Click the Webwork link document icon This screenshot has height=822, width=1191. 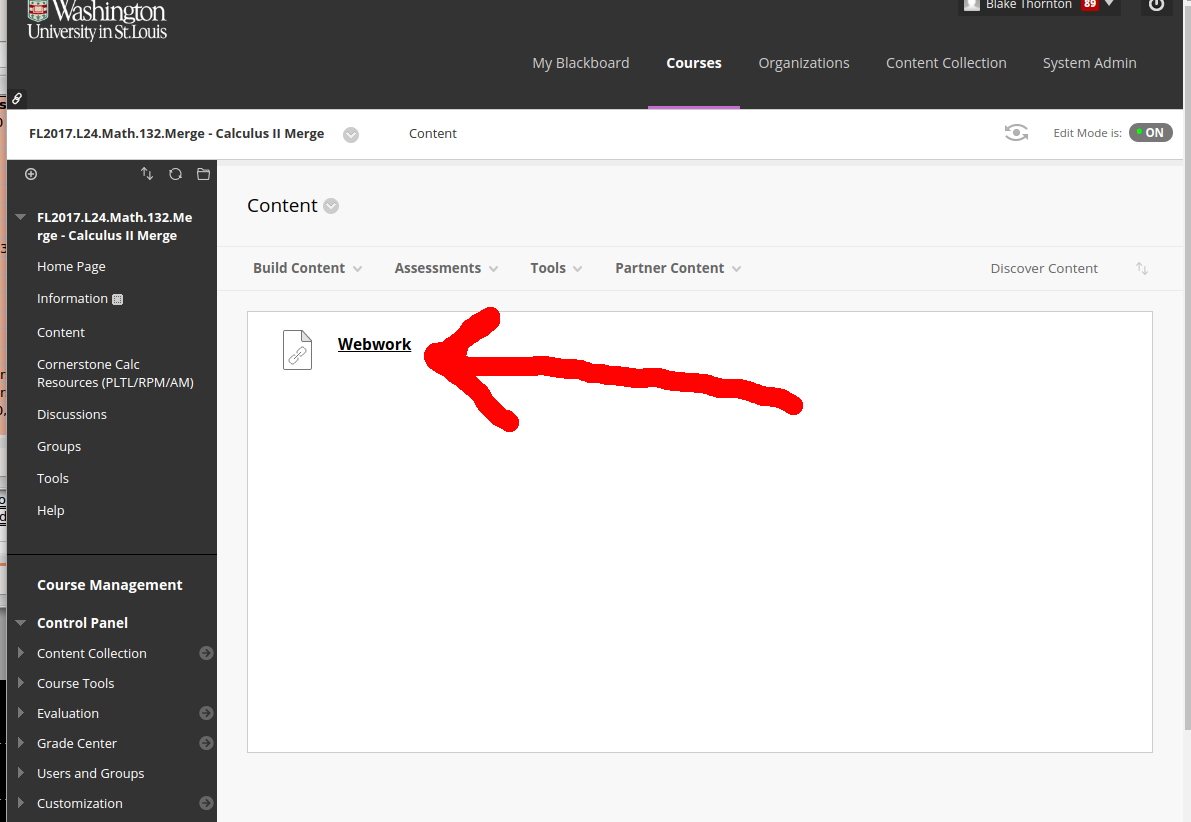coord(297,350)
